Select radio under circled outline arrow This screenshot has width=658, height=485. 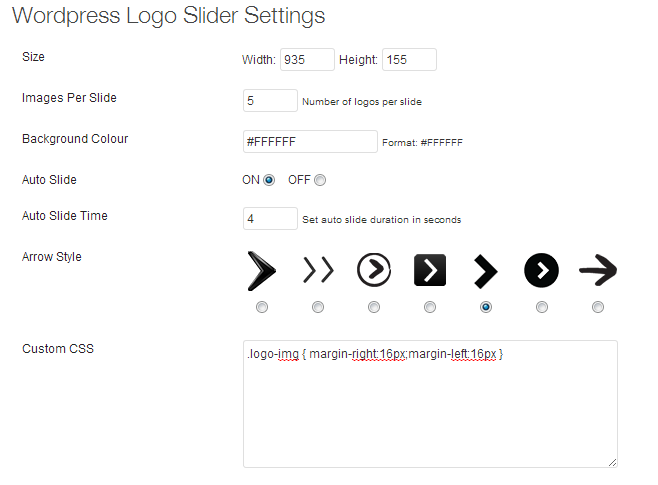click(x=374, y=307)
